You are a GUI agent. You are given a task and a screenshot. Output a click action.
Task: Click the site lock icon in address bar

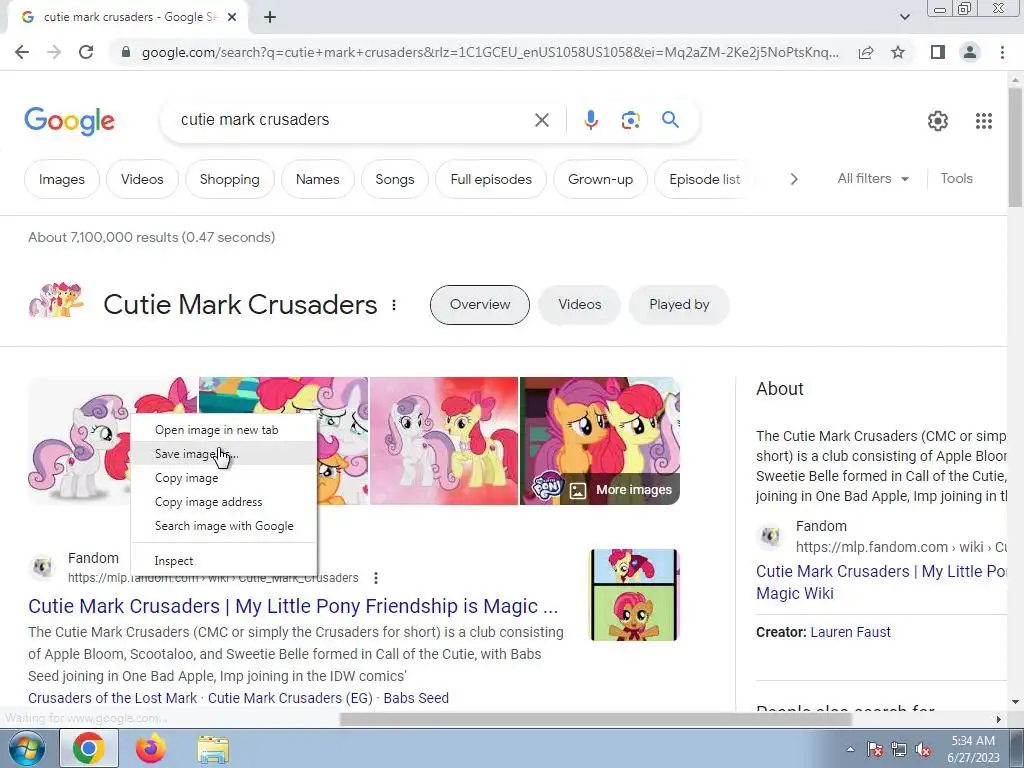coord(126,52)
